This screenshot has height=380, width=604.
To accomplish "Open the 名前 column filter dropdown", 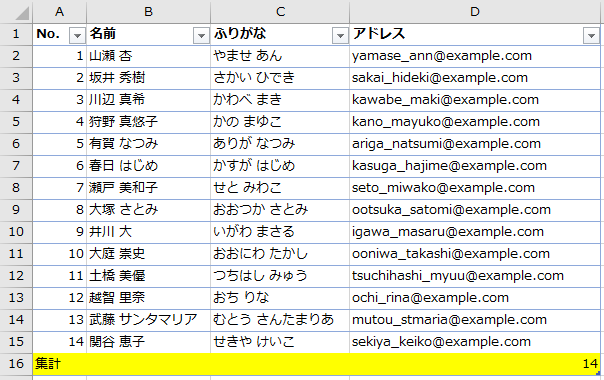I will 201,35.
